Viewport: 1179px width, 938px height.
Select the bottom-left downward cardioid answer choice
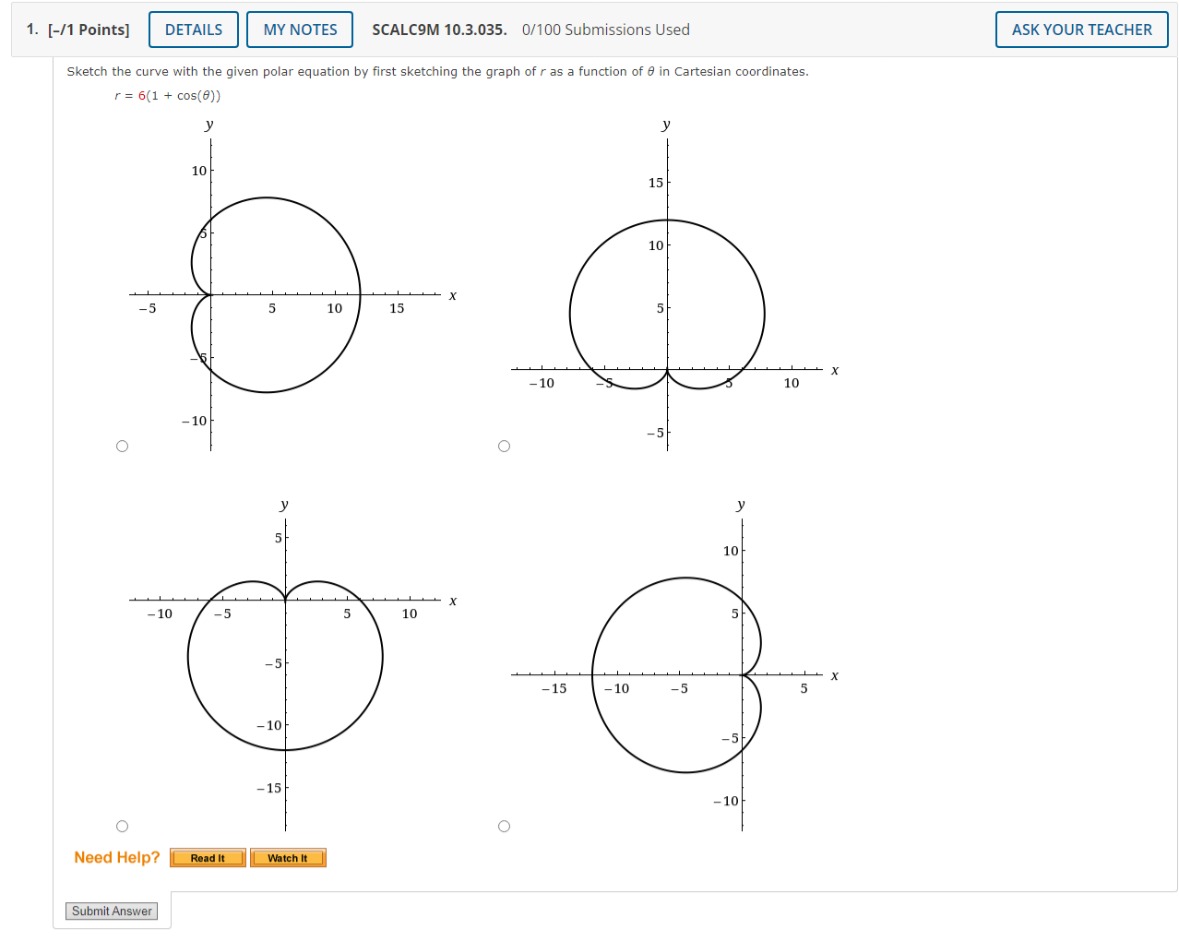[122, 826]
